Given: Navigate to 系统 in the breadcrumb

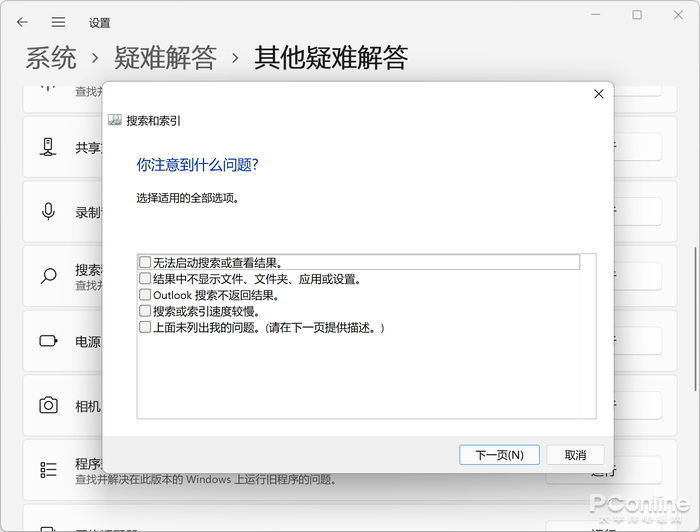Looking at the screenshot, I should click(51, 58).
